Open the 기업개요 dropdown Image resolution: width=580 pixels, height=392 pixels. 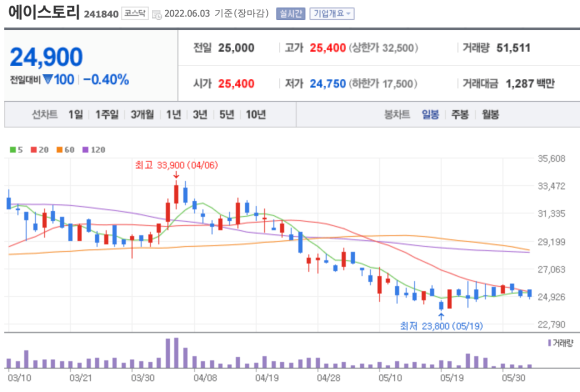pyautogui.click(x=332, y=14)
